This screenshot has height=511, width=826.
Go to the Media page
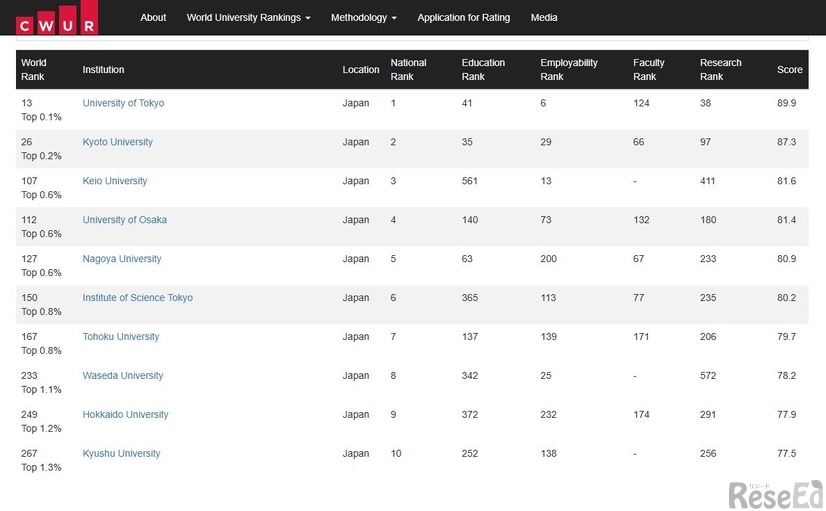(544, 17)
